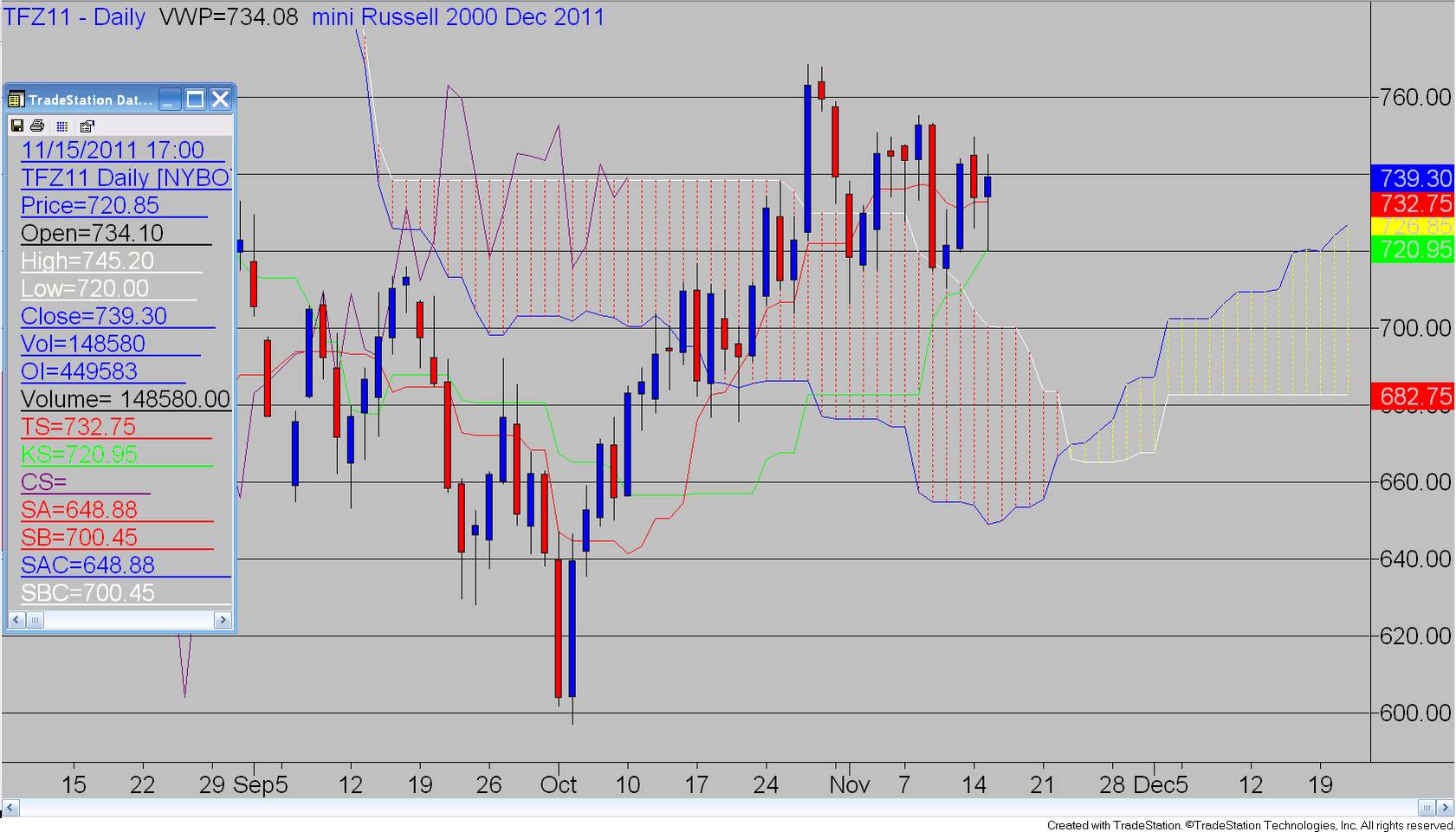
Task: Maximize the TradeStation Data Window
Action: click(x=195, y=100)
